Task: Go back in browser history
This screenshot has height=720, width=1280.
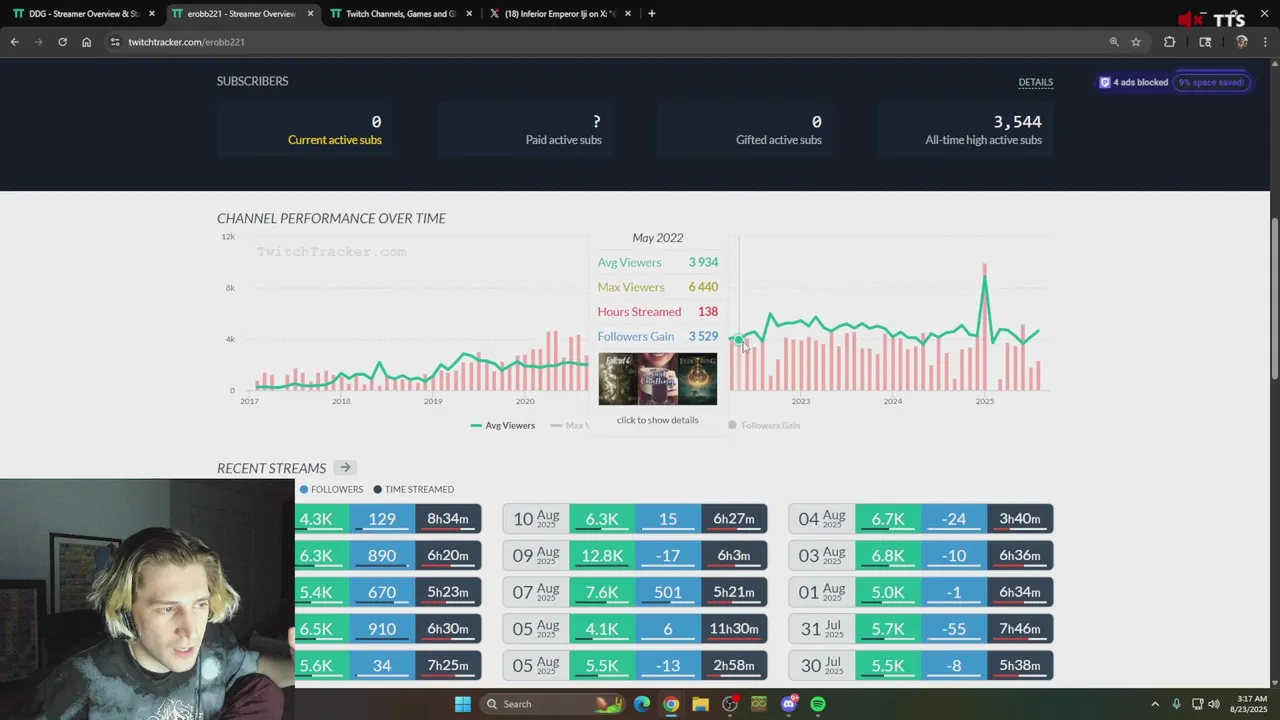Action: tap(14, 42)
